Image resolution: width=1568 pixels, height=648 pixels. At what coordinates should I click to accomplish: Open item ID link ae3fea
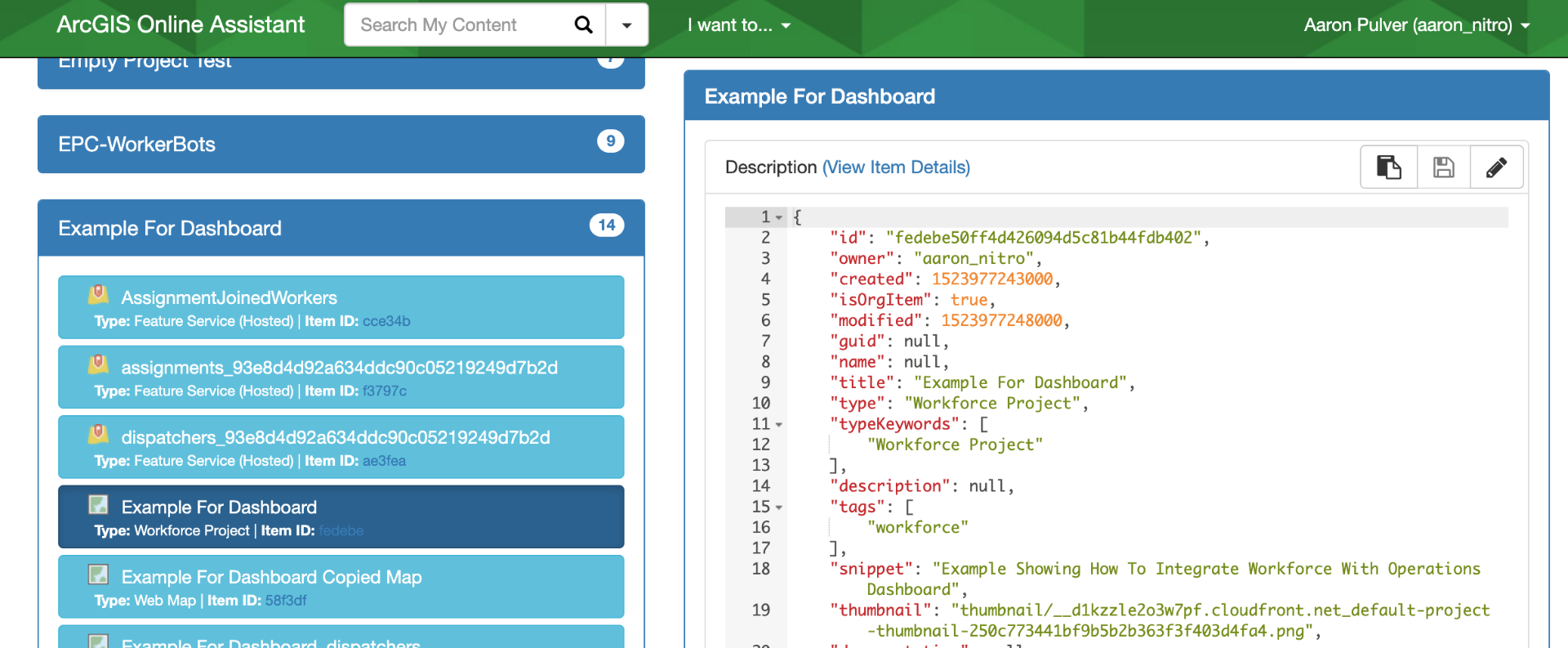[384, 461]
